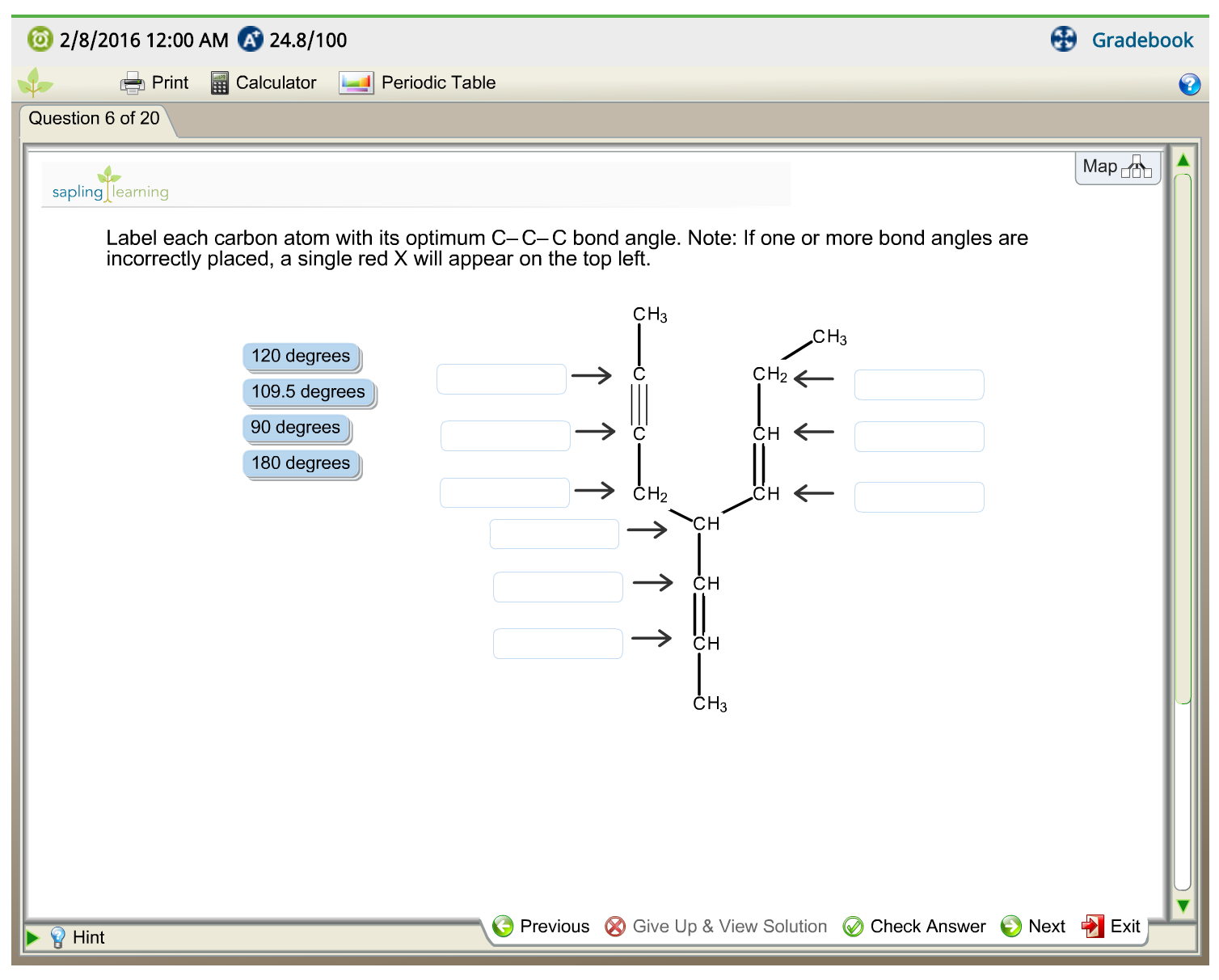Screen dimensions: 1219x980
Task: Open the Gradebook link
Action: pos(1141,40)
